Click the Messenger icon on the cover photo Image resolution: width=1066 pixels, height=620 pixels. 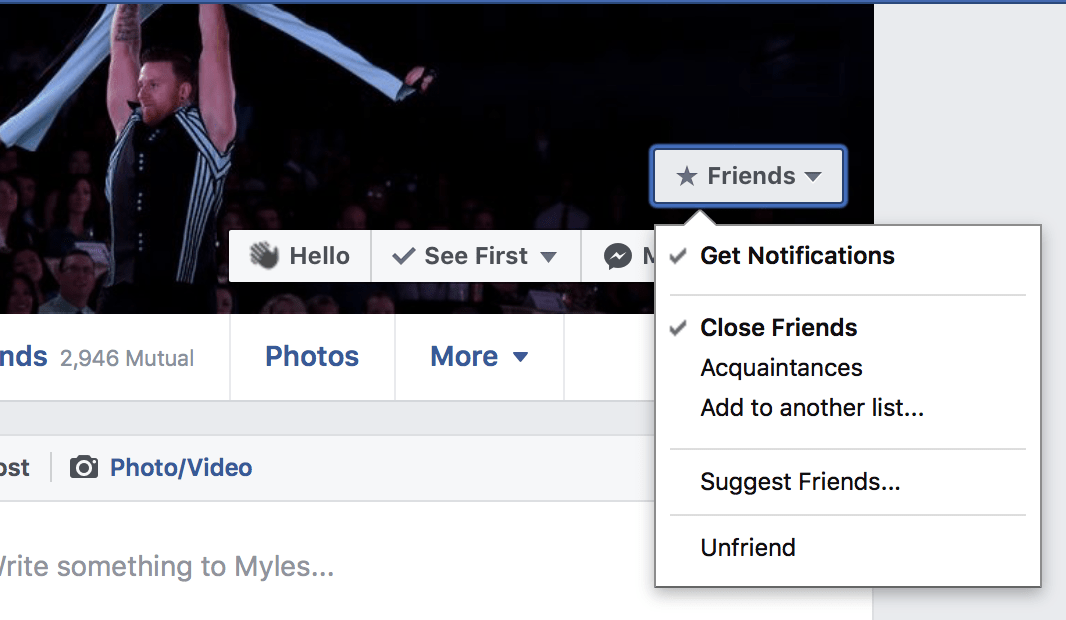tap(618, 256)
